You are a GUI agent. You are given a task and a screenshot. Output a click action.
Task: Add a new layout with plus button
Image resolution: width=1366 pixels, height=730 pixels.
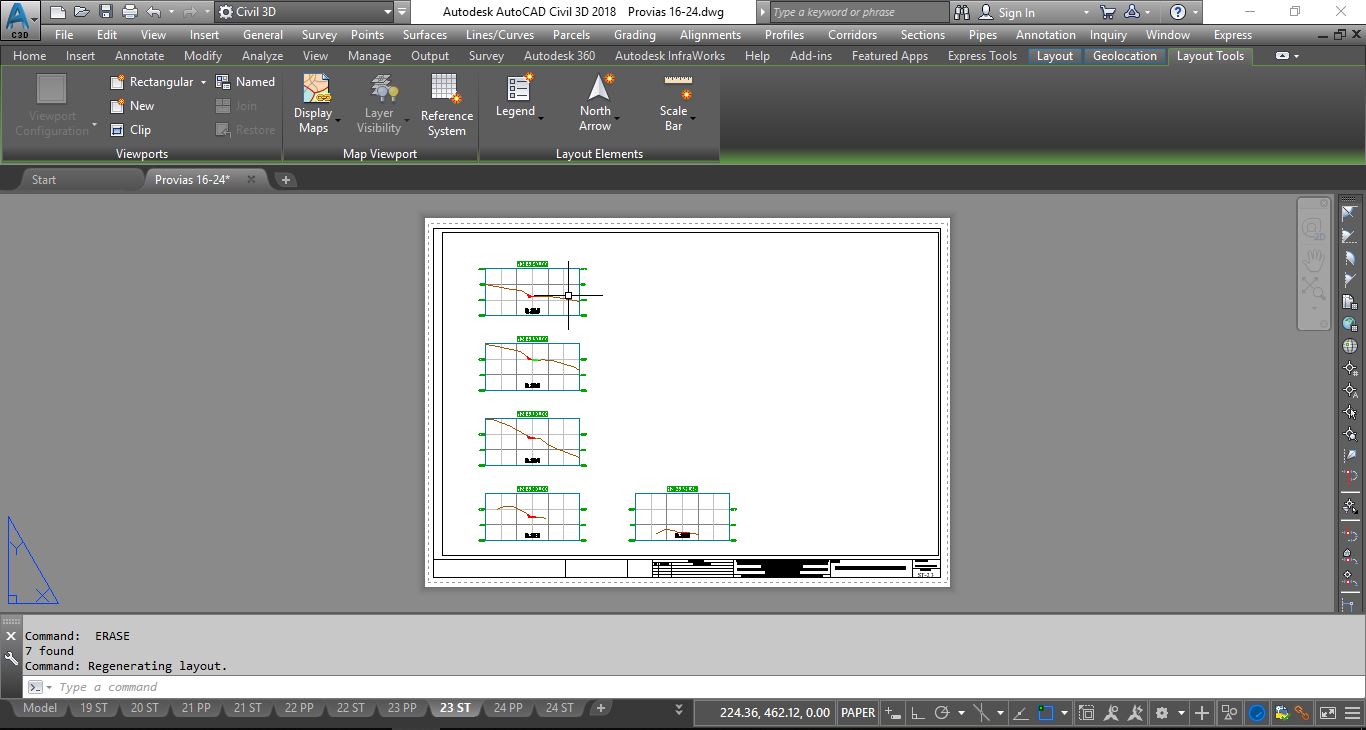click(x=601, y=708)
